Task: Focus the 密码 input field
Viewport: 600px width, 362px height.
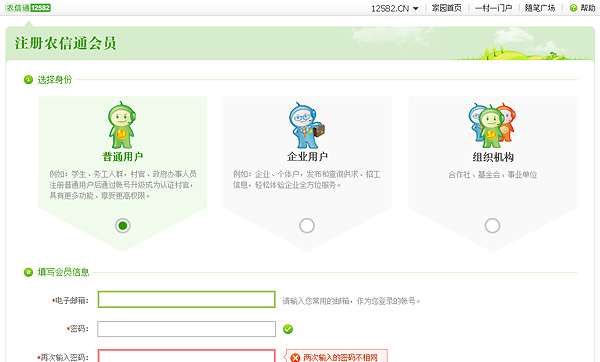Action: pos(186,329)
